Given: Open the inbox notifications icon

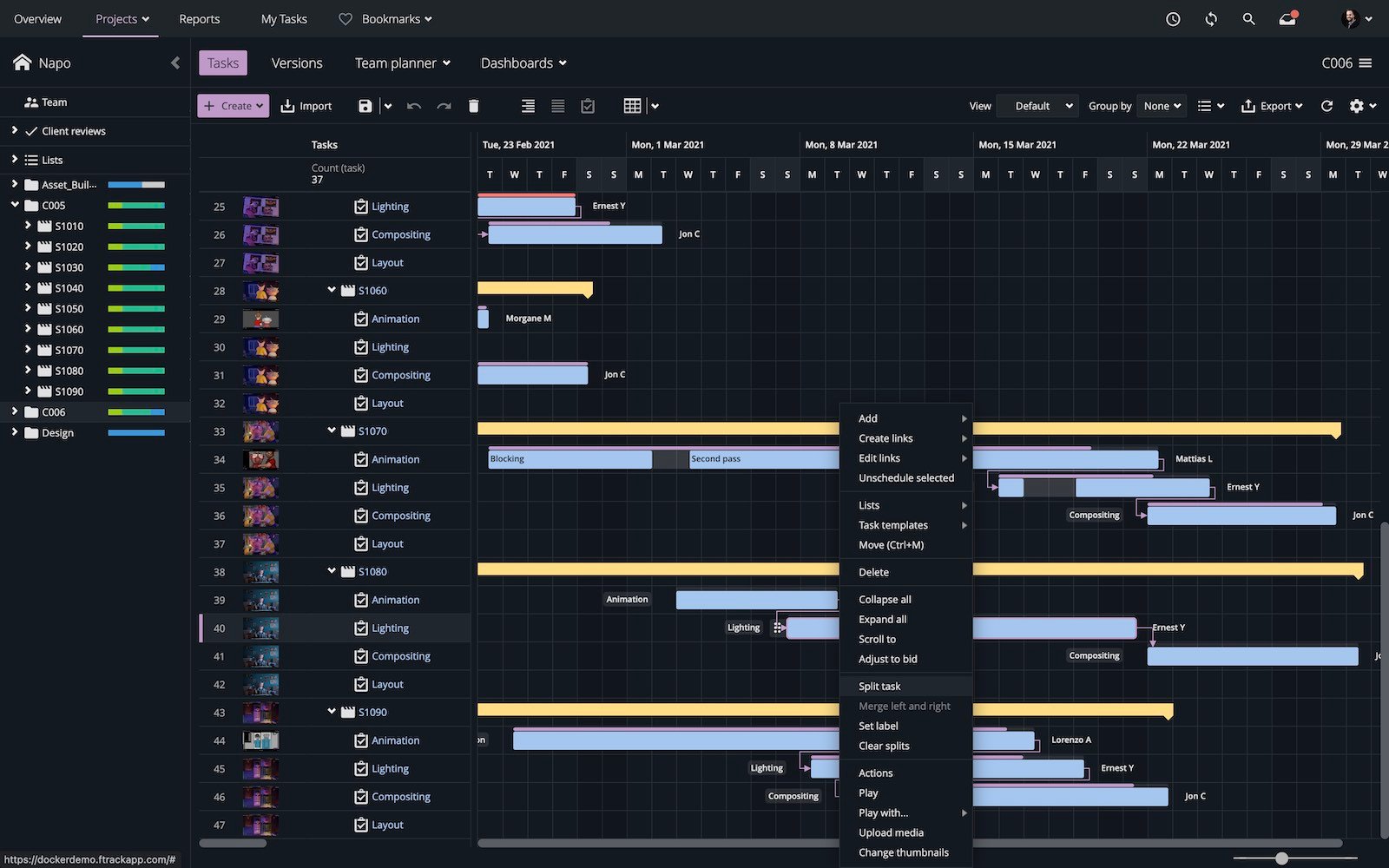Looking at the screenshot, I should coord(1287,18).
